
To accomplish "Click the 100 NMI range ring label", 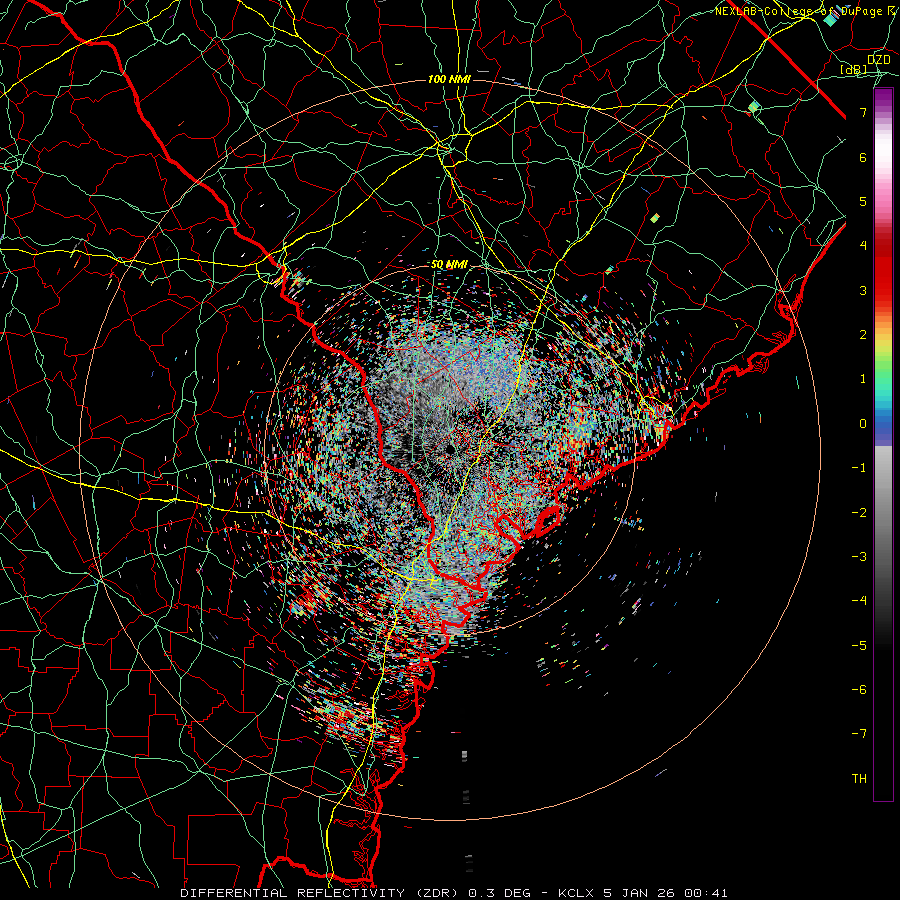I will pyautogui.click(x=449, y=79).
